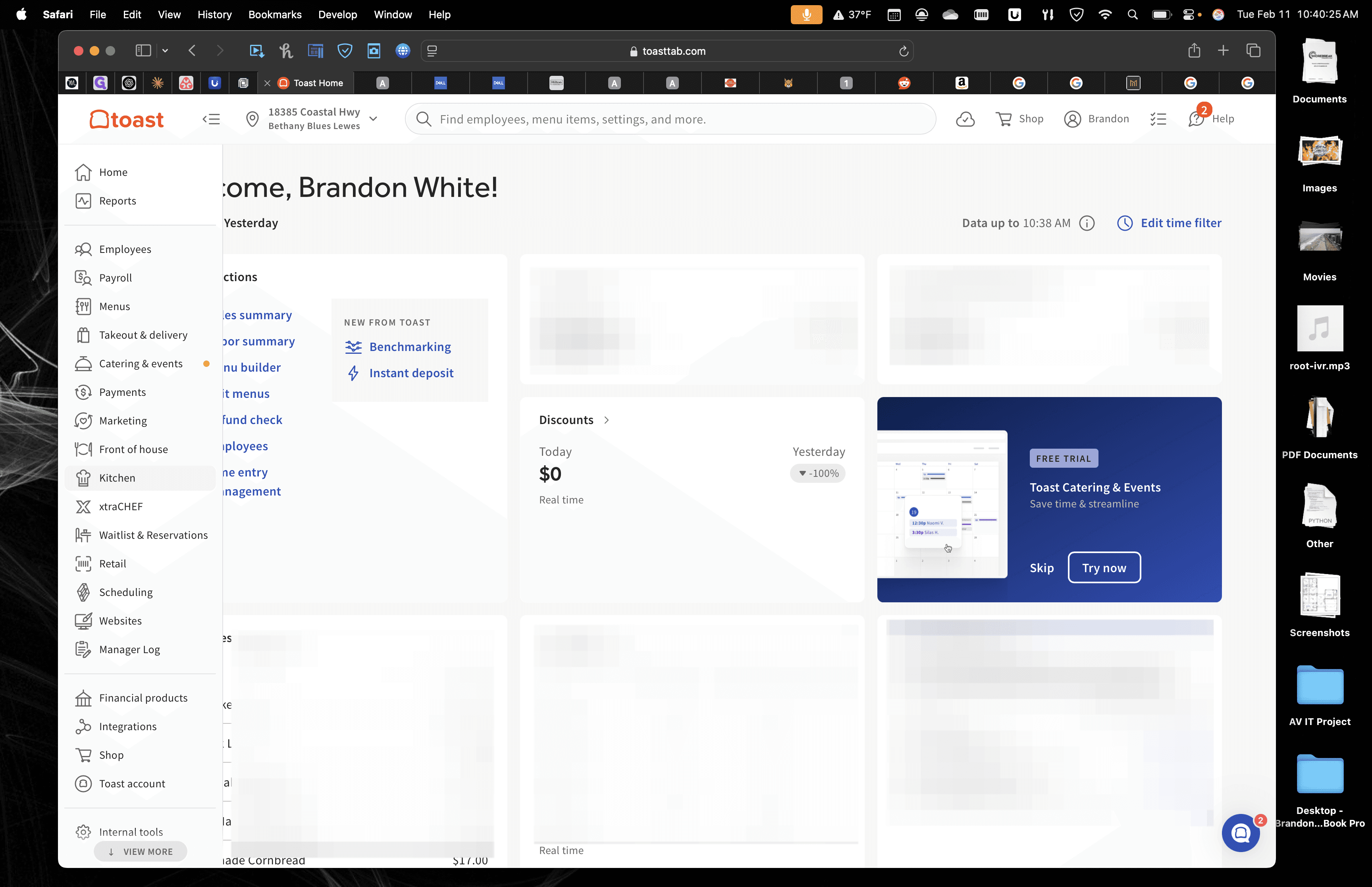Viewport: 1372px width, 887px height.
Task: Open Marketing section
Action: pos(140,420)
